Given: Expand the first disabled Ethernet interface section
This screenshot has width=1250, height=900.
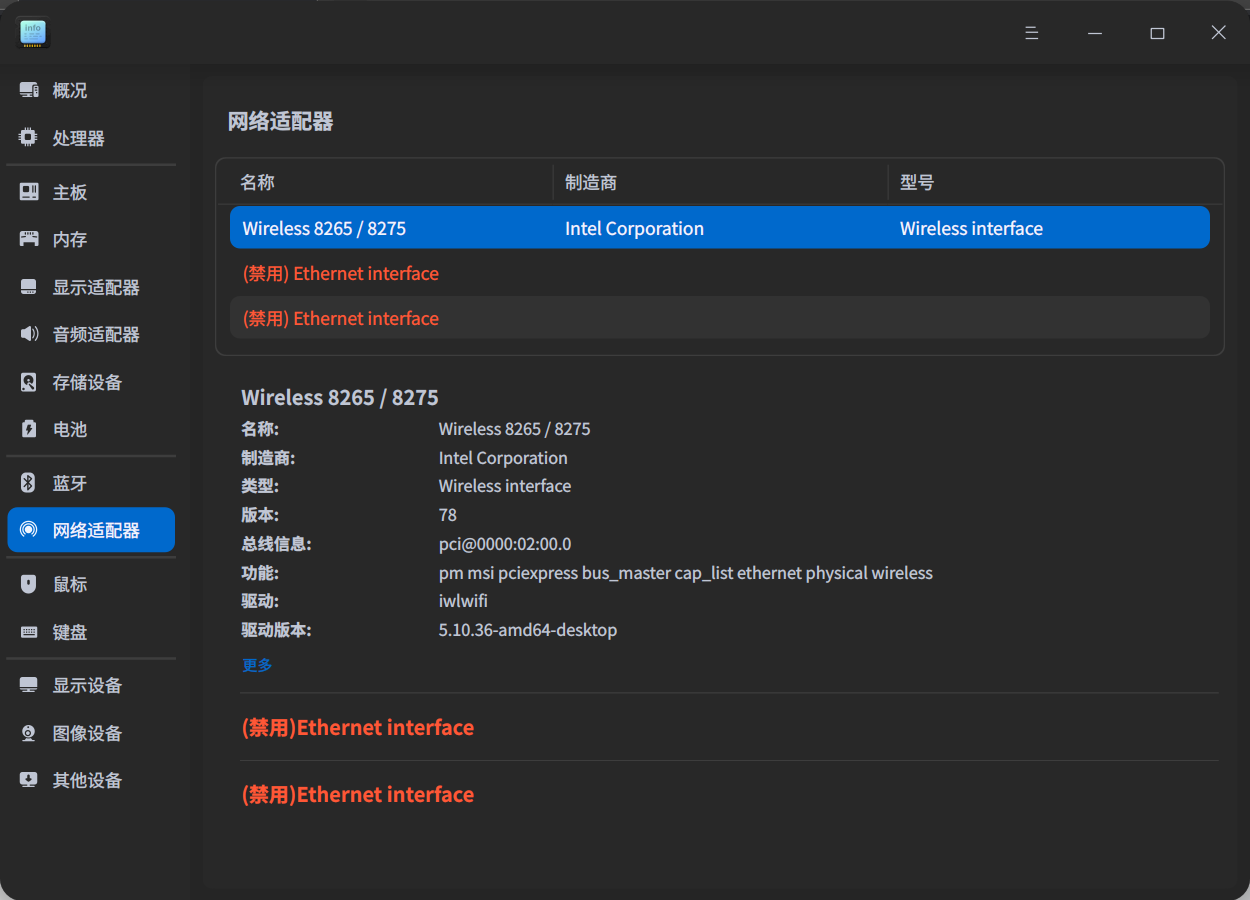Looking at the screenshot, I should 358,727.
